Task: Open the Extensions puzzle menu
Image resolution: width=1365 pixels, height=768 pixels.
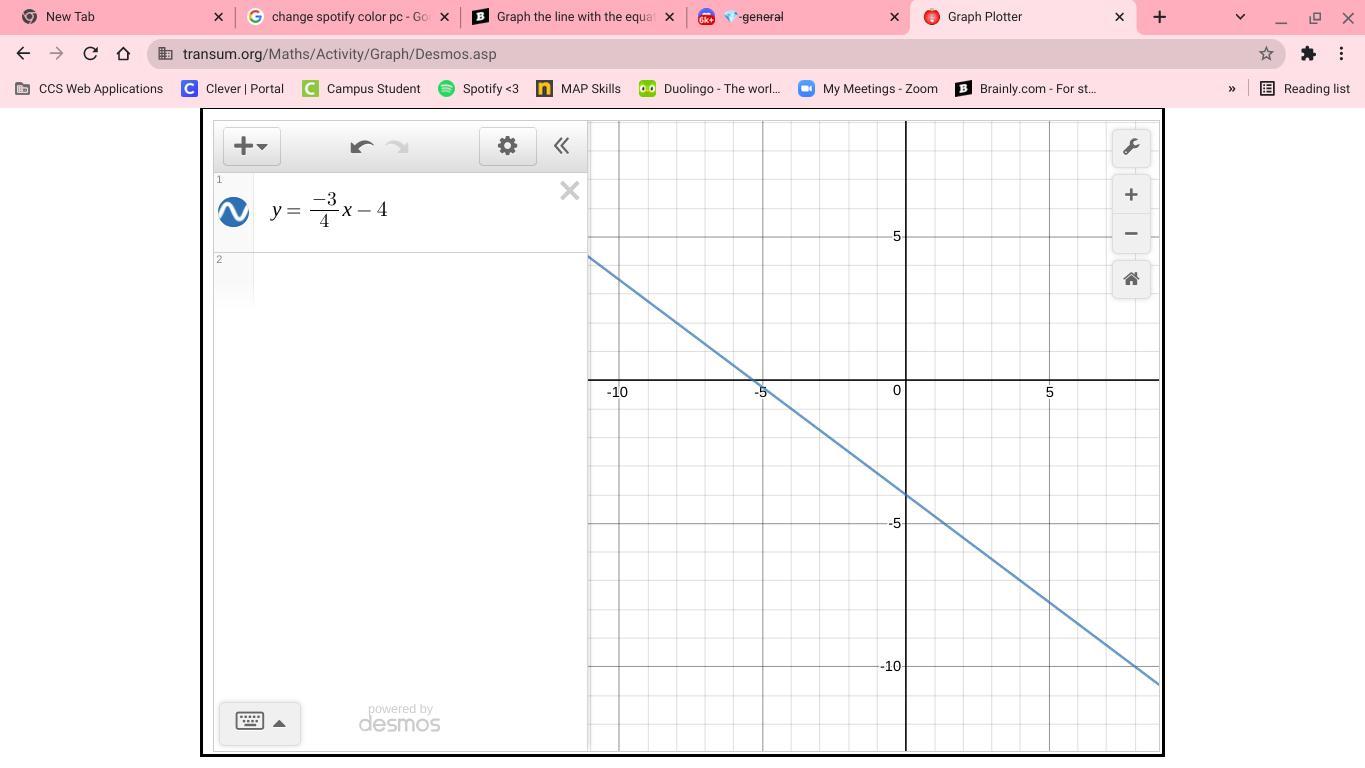Action: point(1308,54)
